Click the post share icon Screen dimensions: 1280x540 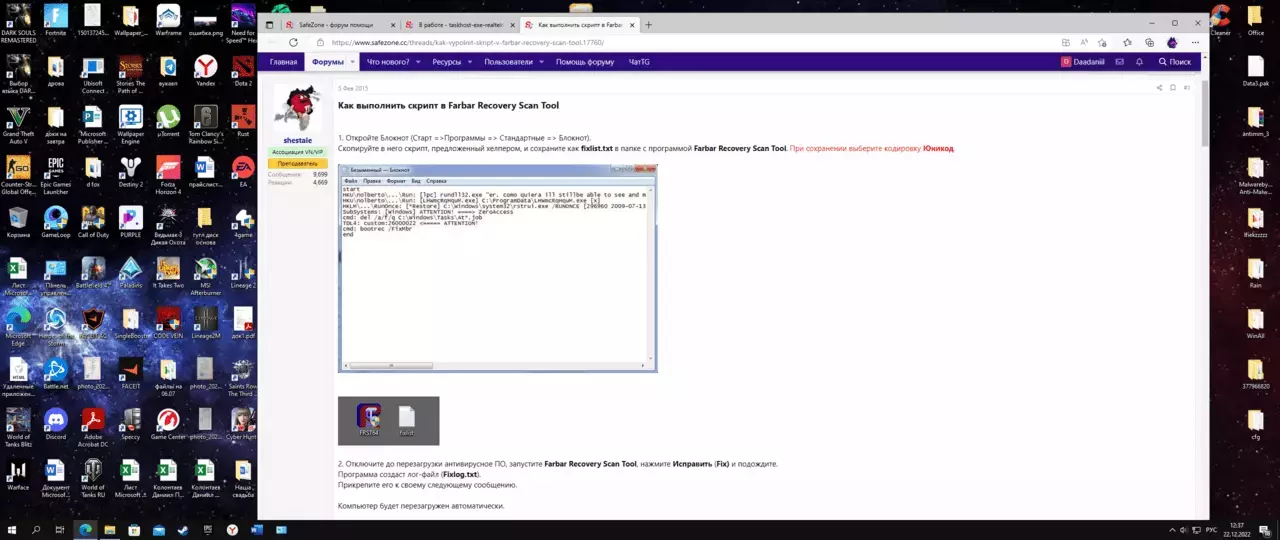pyautogui.click(x=1159, y=88)
